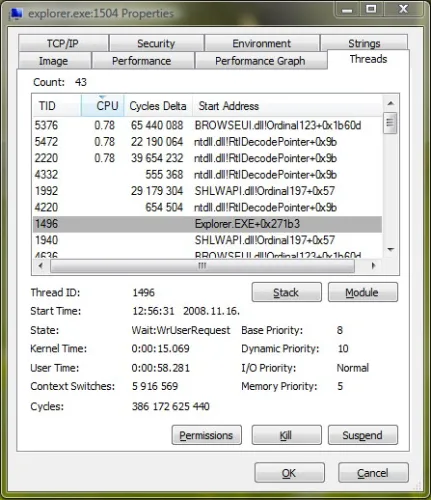The height and width of the screenshot is (500, 431).
Task: Switch to the Performance tab
Action: 142,61
